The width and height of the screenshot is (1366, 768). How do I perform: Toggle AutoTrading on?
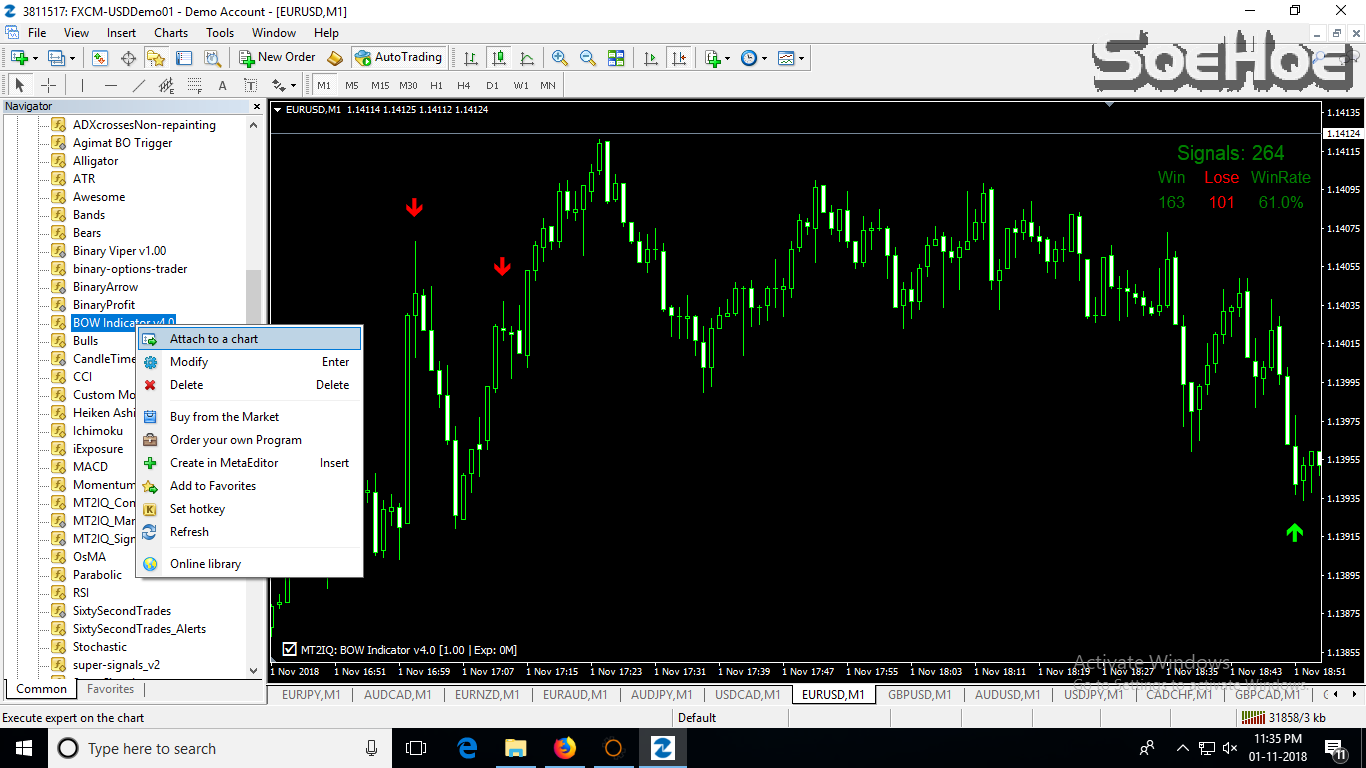[x=399, y=57]
